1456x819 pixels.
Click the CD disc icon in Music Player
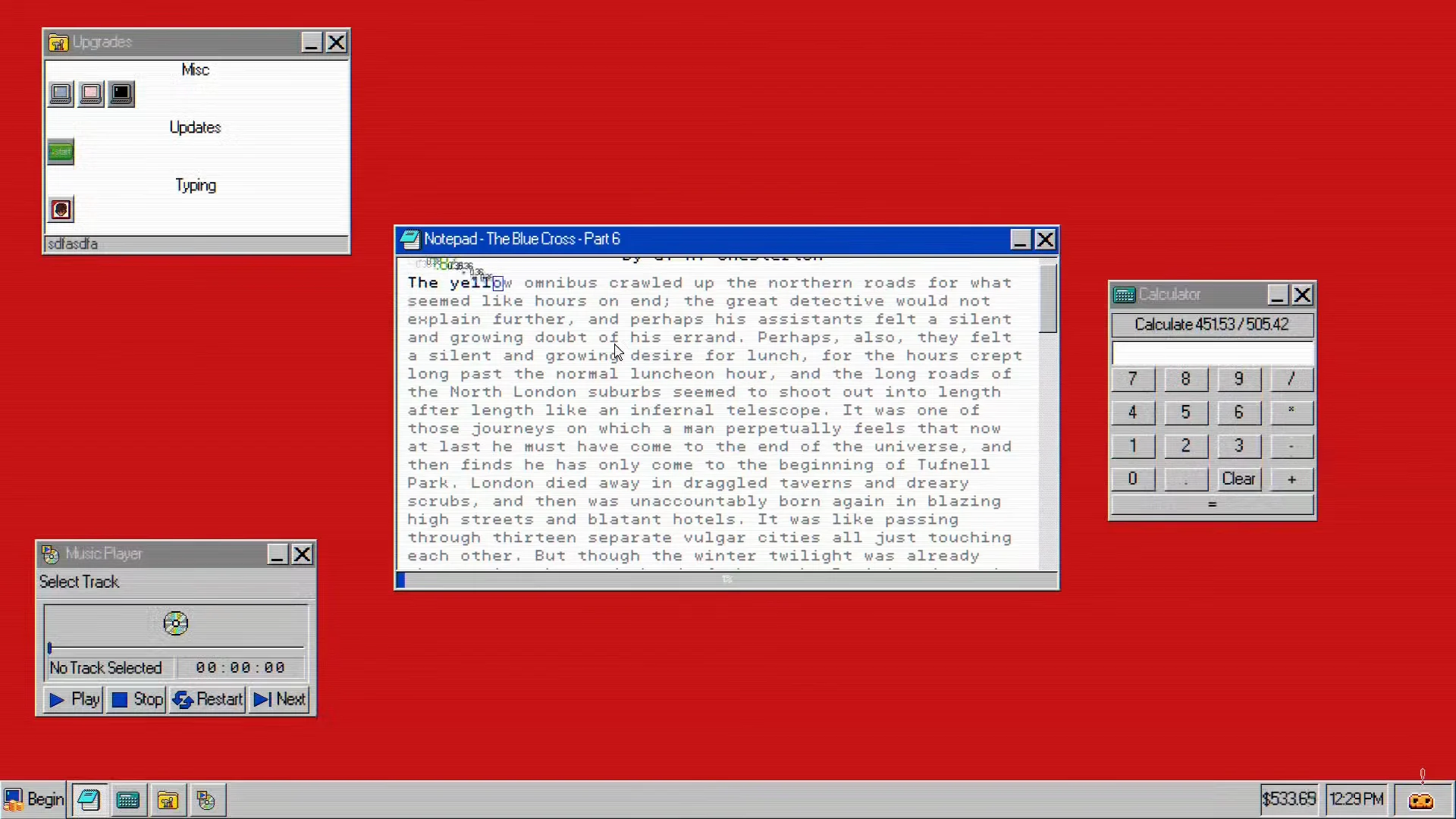(x=175, y=623)
